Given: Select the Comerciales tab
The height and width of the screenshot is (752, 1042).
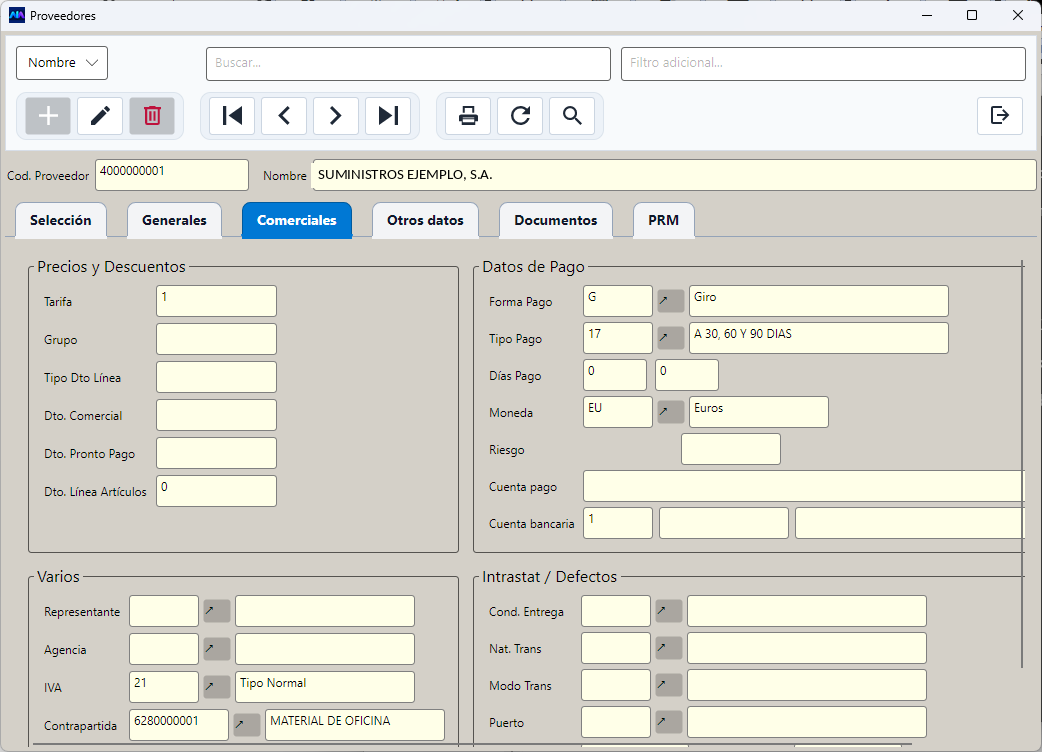Looking at the screenshot, I should coord(296,220).
